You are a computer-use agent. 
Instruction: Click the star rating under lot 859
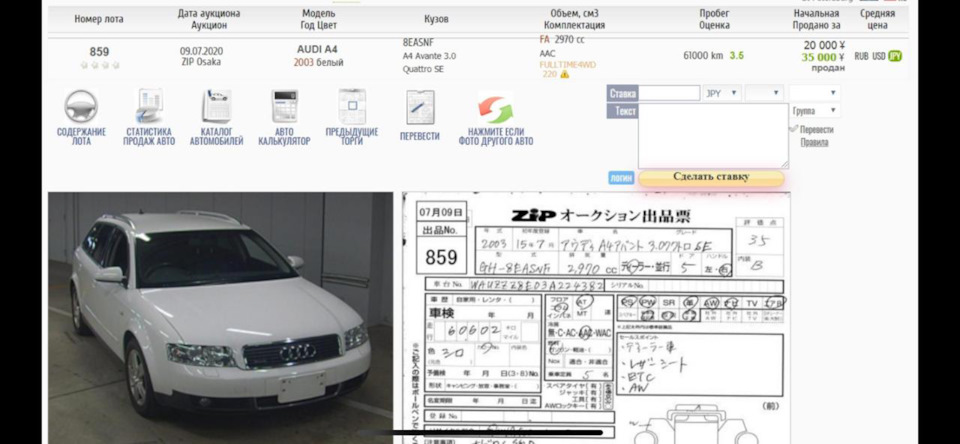point(100,65)
